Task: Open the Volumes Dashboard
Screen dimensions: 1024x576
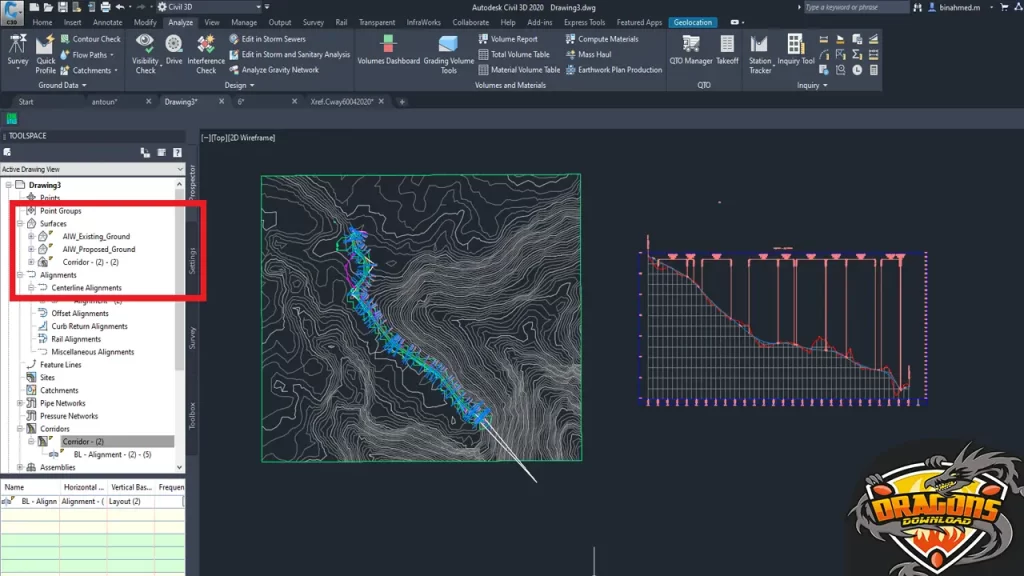Action: point(388,45)
